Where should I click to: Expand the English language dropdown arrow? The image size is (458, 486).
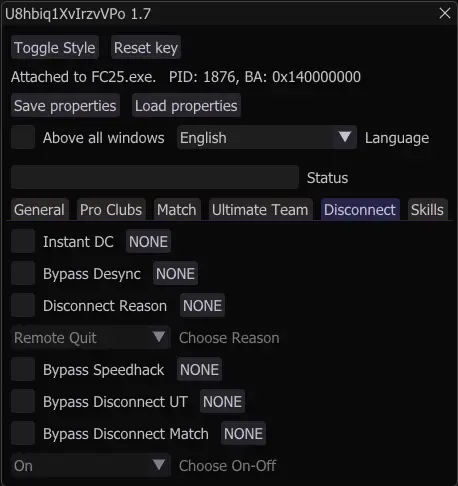[x=345, y=137]
